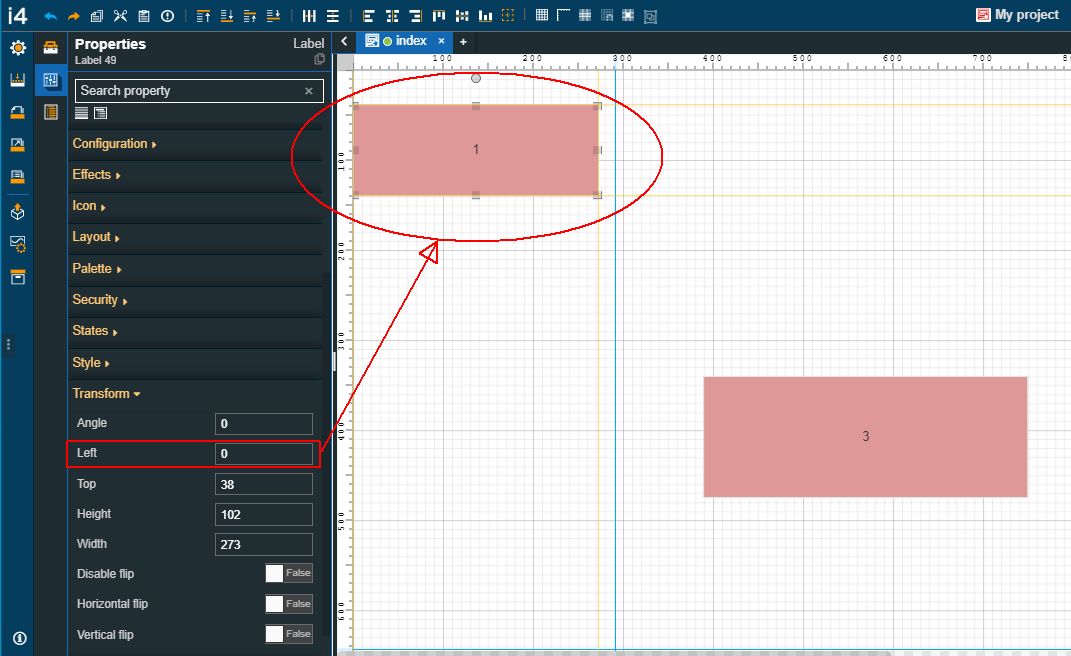Toggle the Vertical flip switch
This screenshot has width=1071, height=656.
point(289,633)
